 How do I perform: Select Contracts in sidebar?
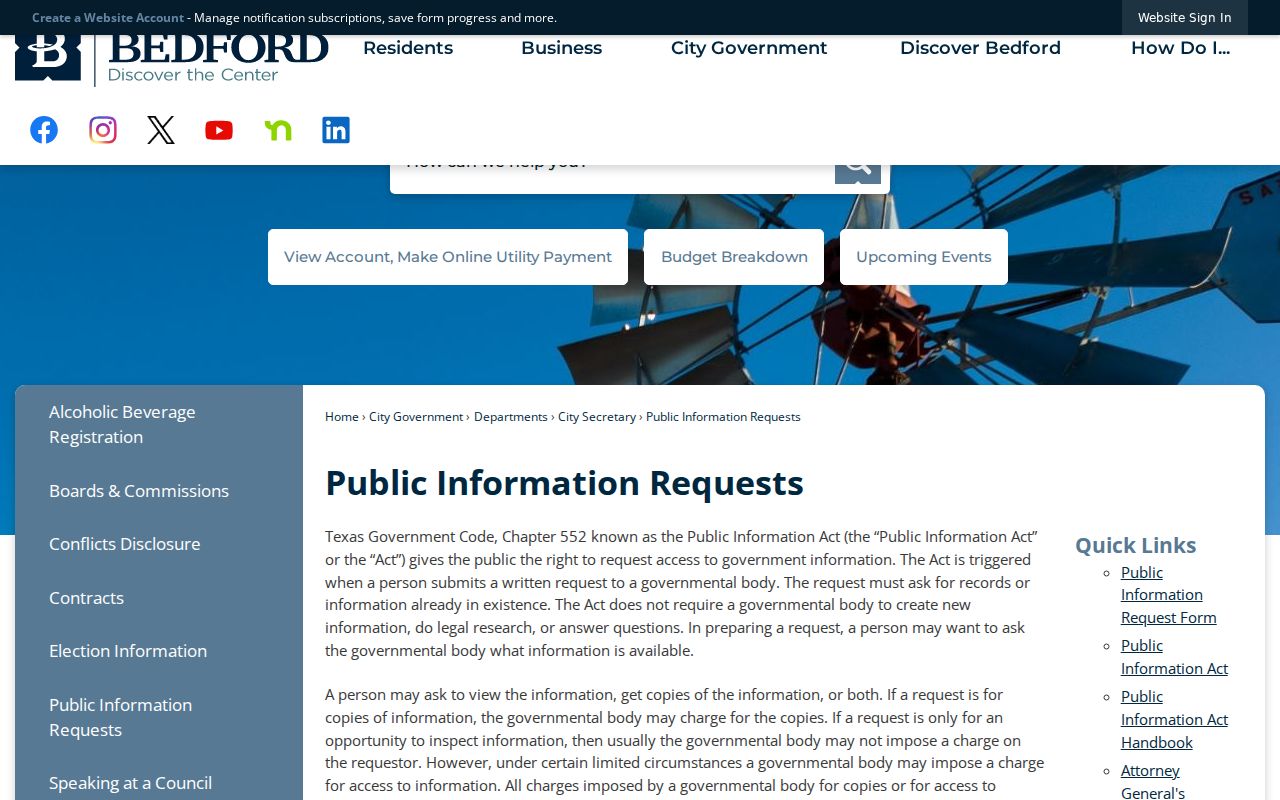(x=159, y=598)
